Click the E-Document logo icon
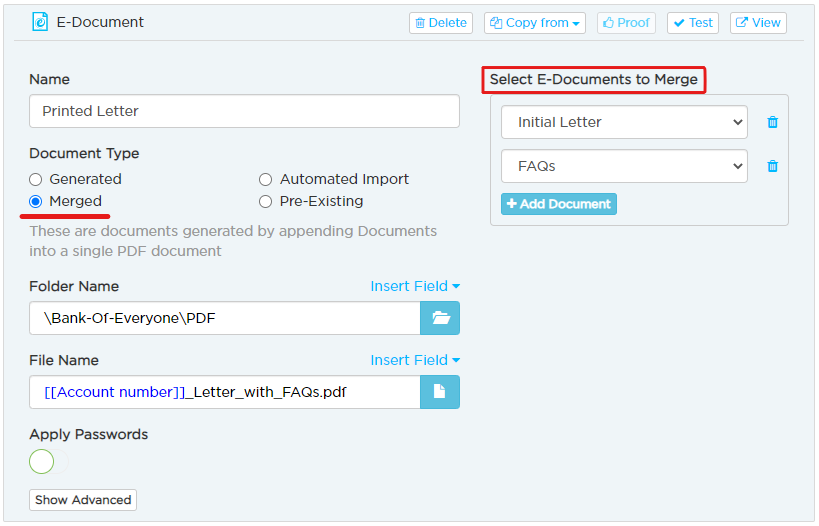The width and height of the screenshot is (819, 526). (x=40, y=22)
